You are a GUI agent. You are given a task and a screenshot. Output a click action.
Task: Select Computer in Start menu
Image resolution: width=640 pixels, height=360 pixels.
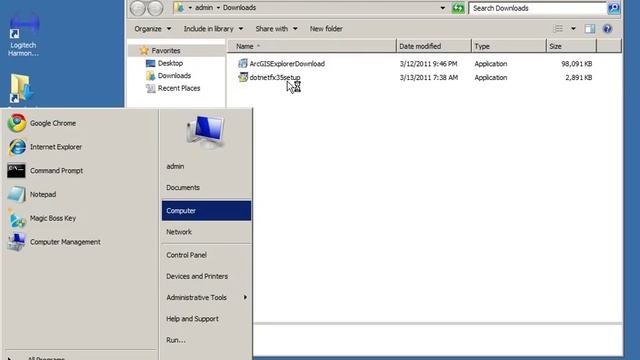click(x=207, y=211)
